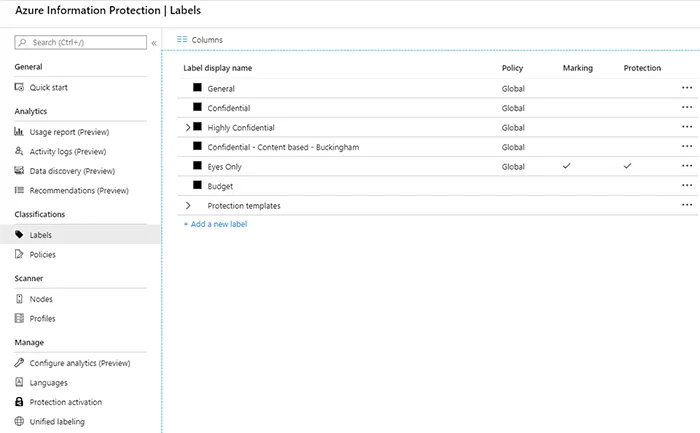Select Highly Confidential label name
The image size is (700, 433).
(241, 128)
